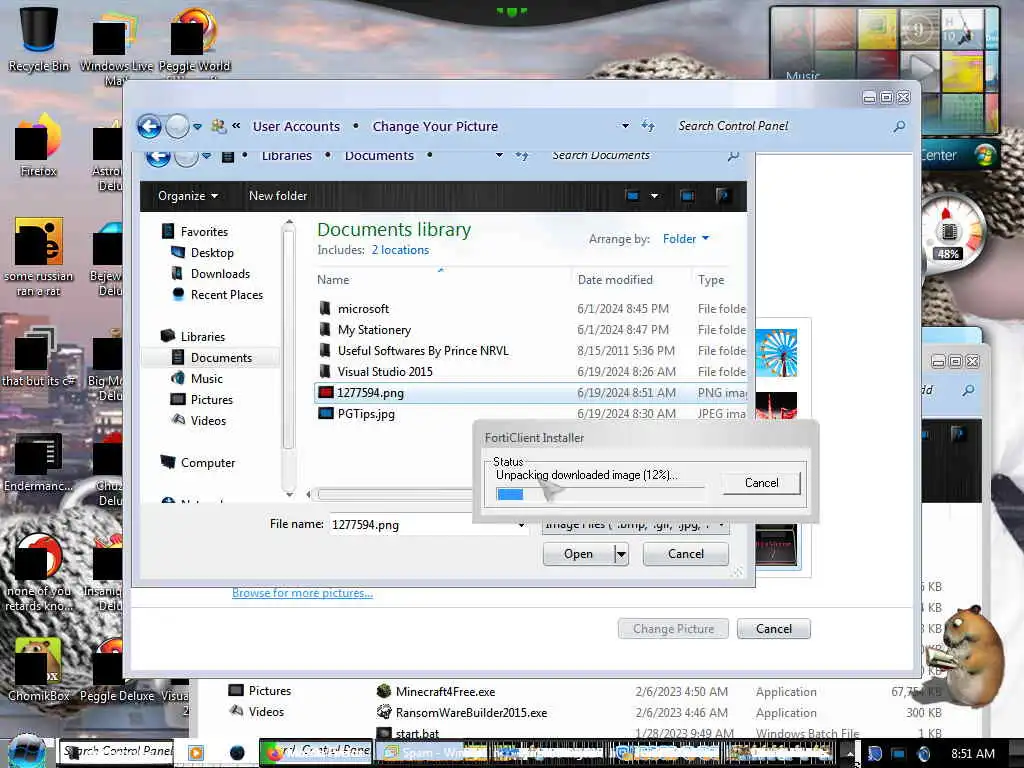Expand the File name history dropdown

click(521, 525)
